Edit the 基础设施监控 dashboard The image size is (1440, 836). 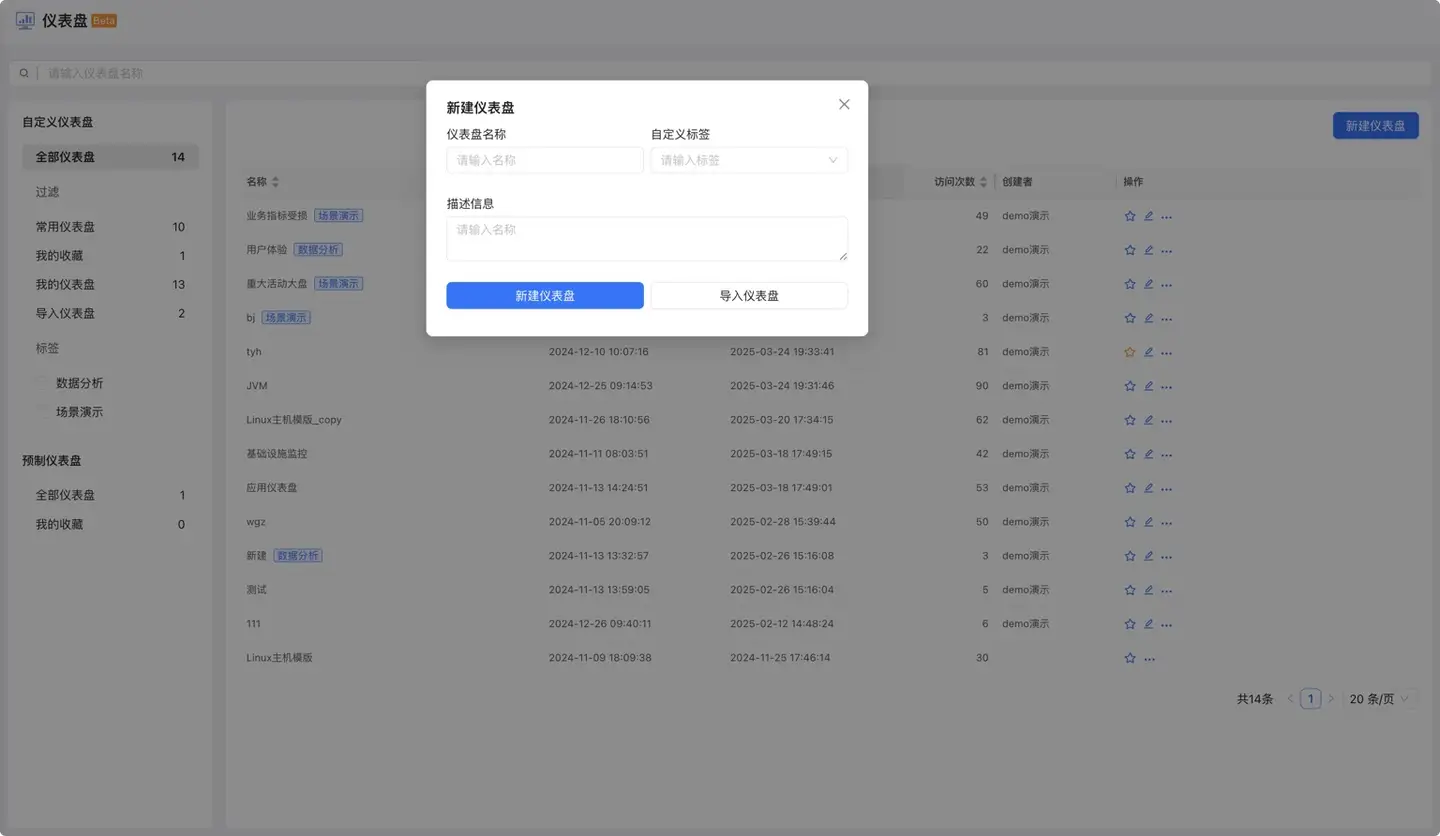coord(1148,454)
